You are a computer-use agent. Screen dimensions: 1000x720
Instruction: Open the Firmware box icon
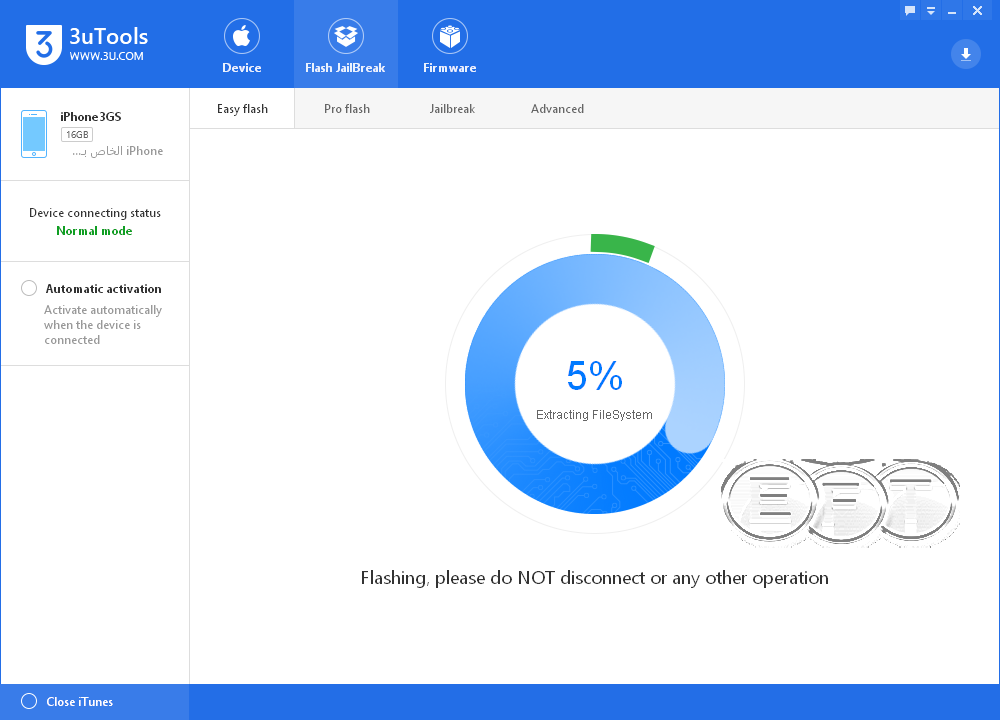point(450,36)
